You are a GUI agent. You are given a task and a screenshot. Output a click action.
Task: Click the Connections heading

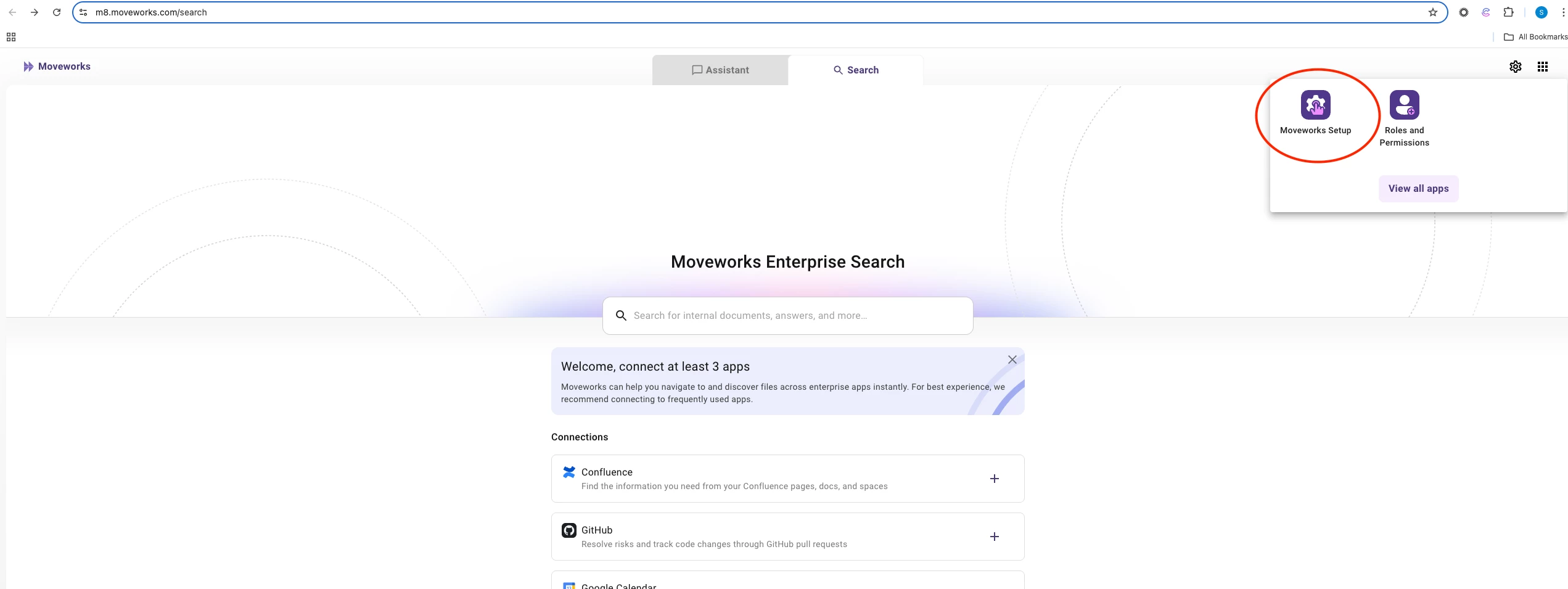[579, 437]
